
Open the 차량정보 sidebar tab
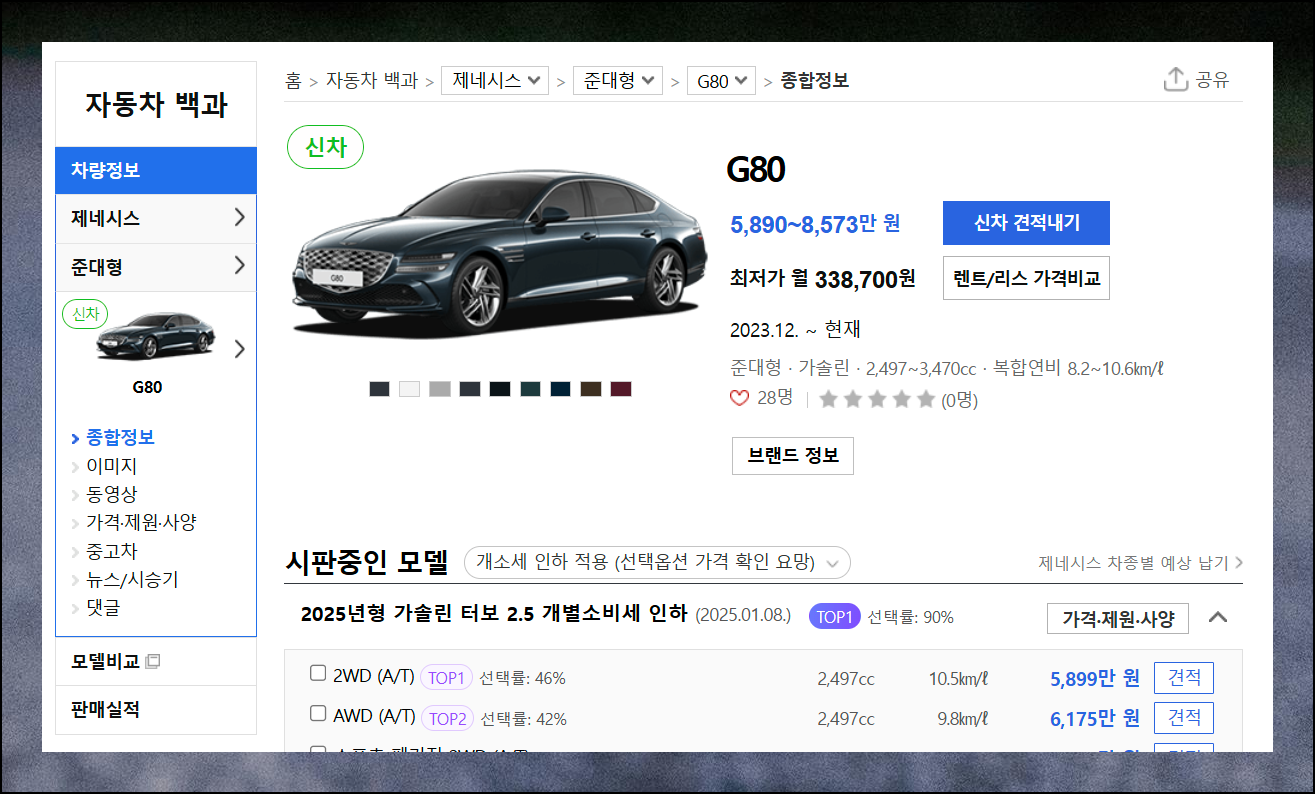[156, 170]
